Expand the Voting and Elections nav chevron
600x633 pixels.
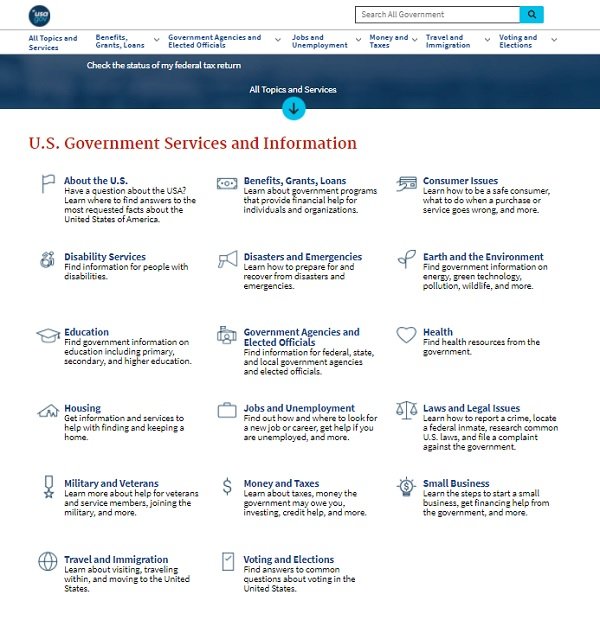[554, 40]
